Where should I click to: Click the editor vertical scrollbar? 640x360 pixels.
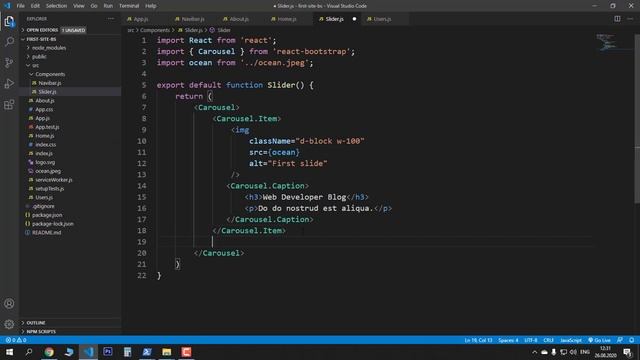[637, 118]
